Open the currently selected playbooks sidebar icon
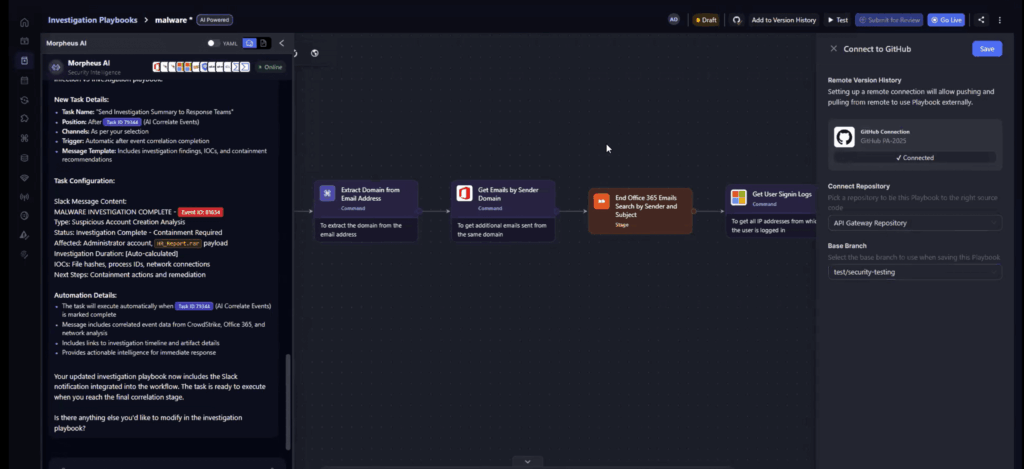 24,61
